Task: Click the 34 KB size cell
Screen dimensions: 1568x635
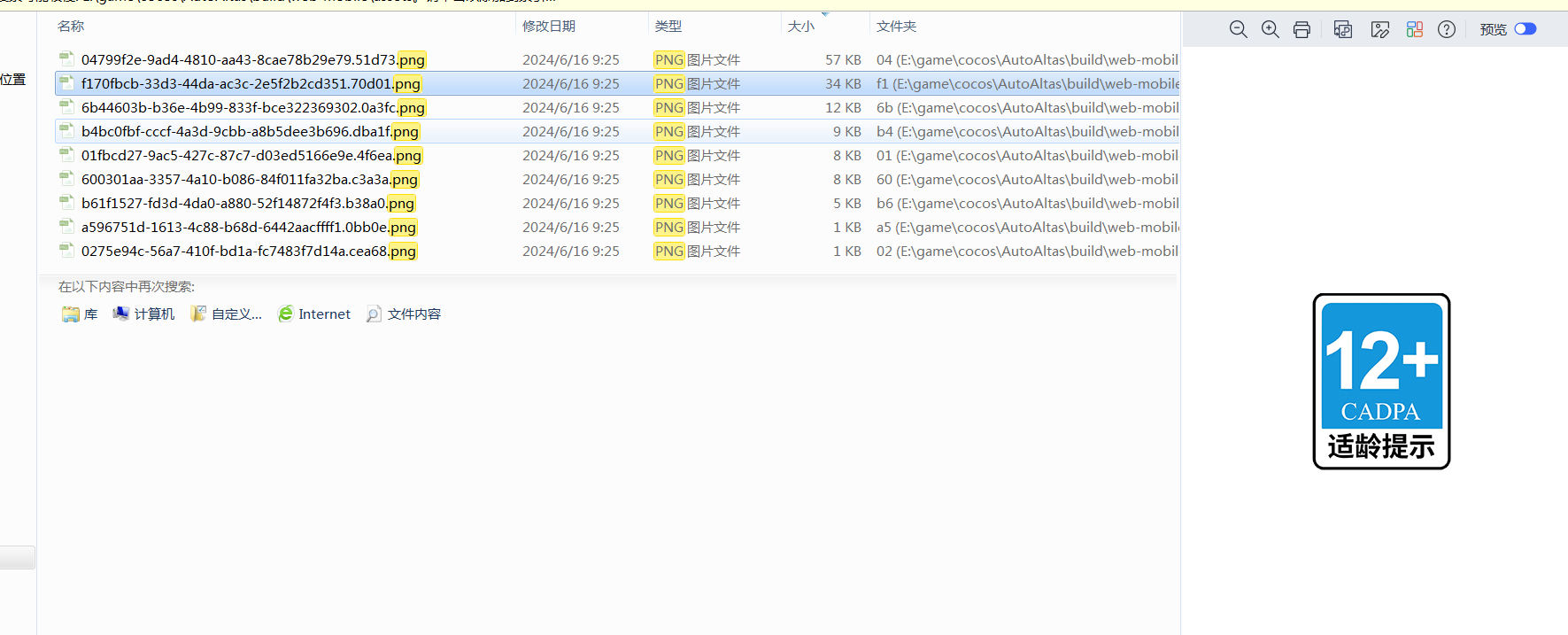Action: coord(843,83)
